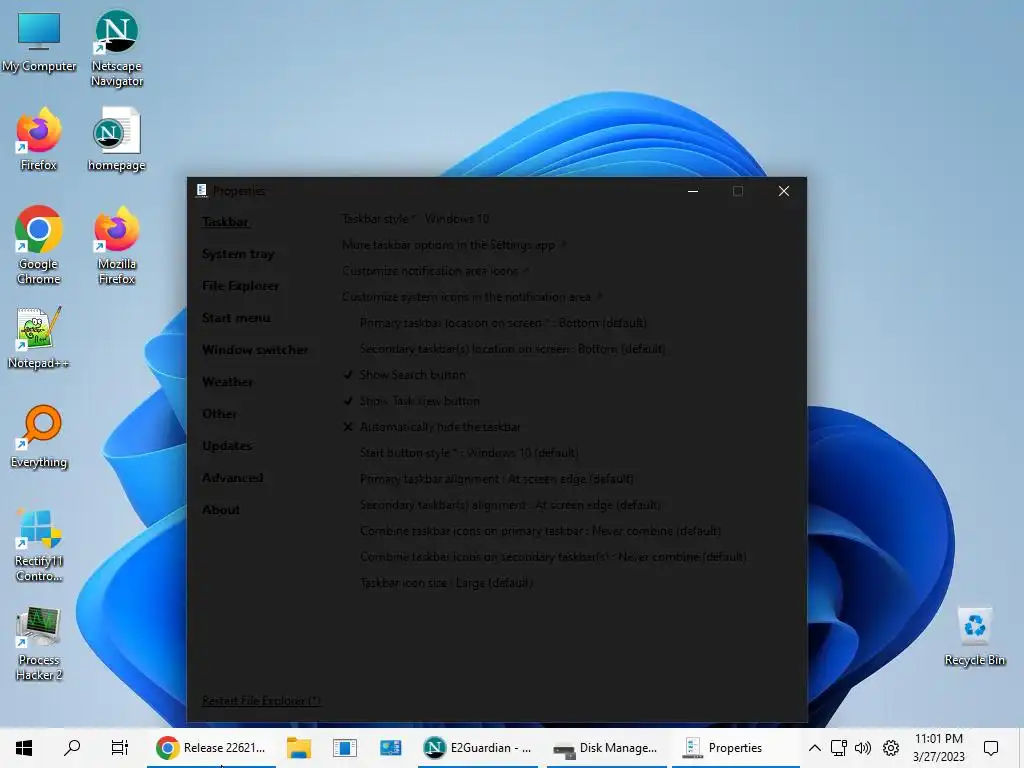Close the Properties window
The image size is (1024, 768).
click(x=784, y=191)
